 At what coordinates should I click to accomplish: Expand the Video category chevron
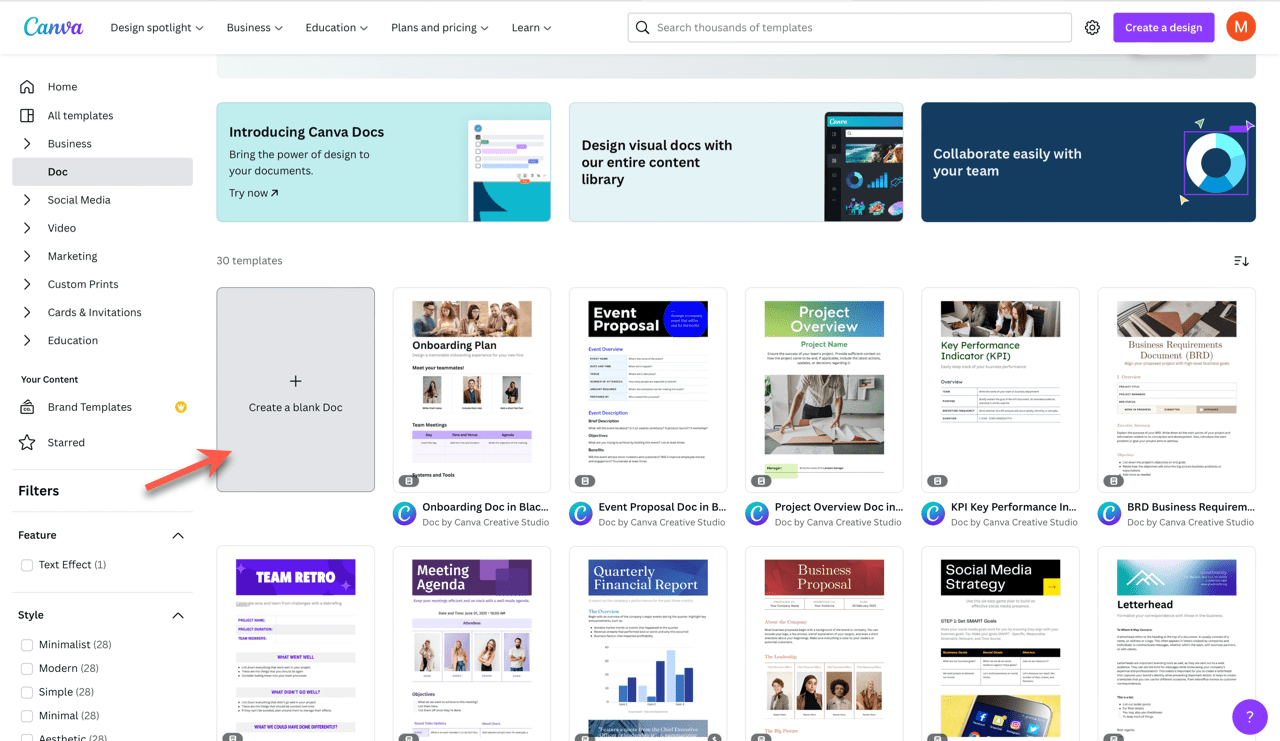coord(27,228)
